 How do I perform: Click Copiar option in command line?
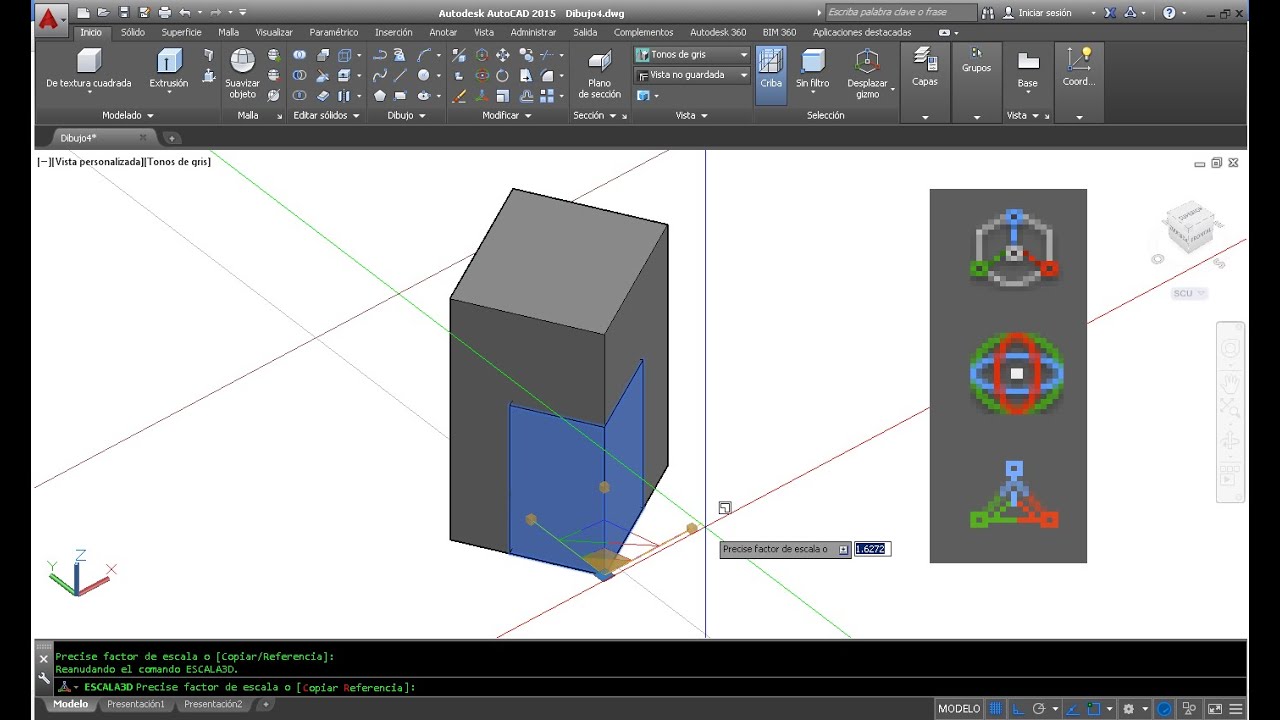[x=320, y=687]
